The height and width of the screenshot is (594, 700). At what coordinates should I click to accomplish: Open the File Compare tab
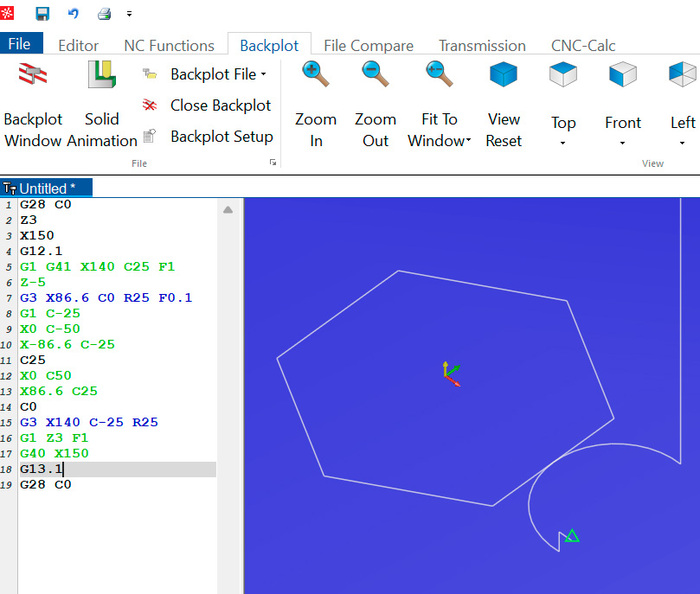(368, 45)
